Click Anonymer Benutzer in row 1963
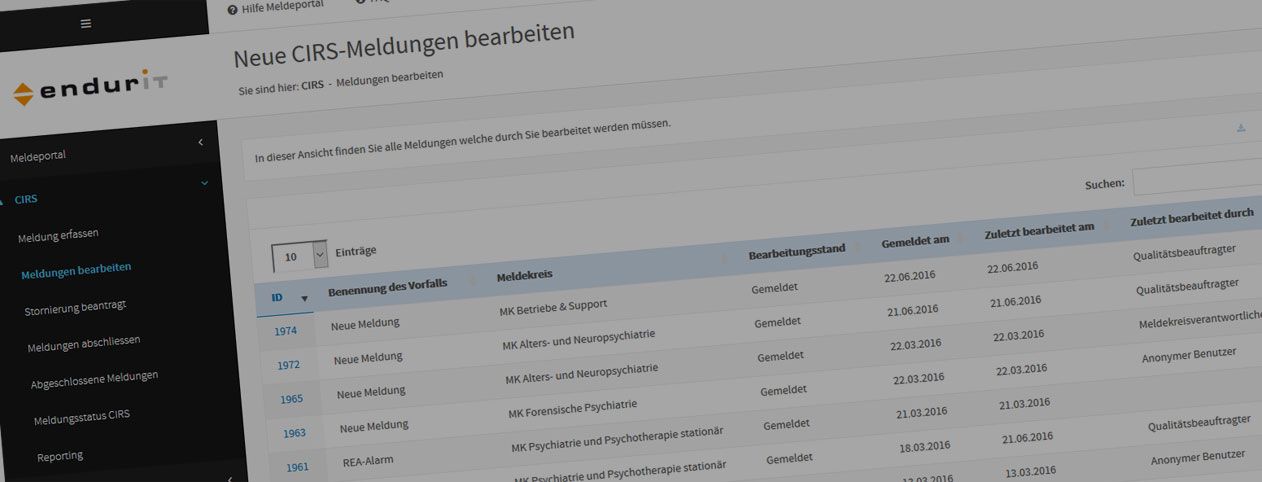 (x=1189, y=354)
